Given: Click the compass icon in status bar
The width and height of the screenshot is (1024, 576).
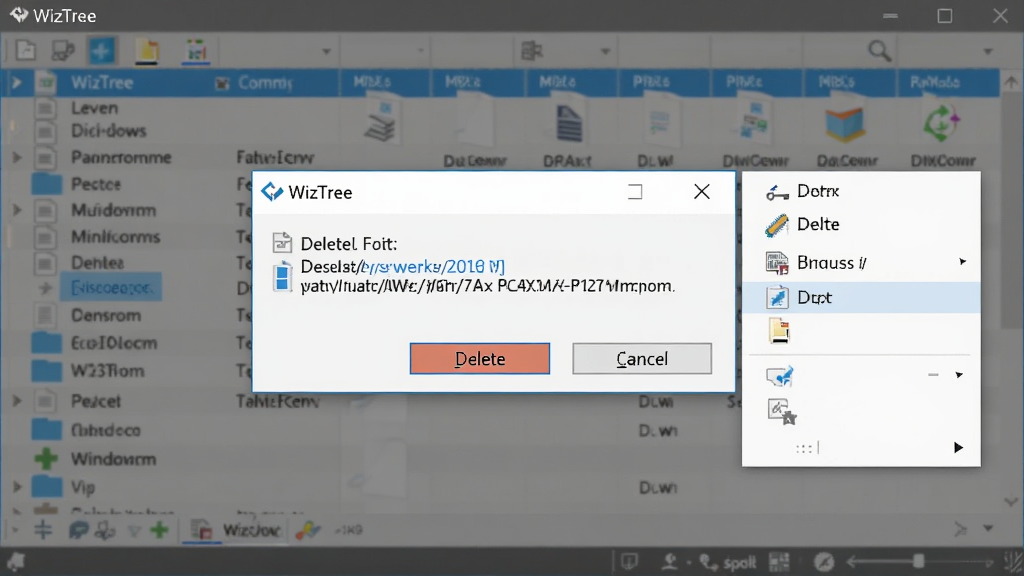Looking at the screenshot, I should tap(824, 561).
